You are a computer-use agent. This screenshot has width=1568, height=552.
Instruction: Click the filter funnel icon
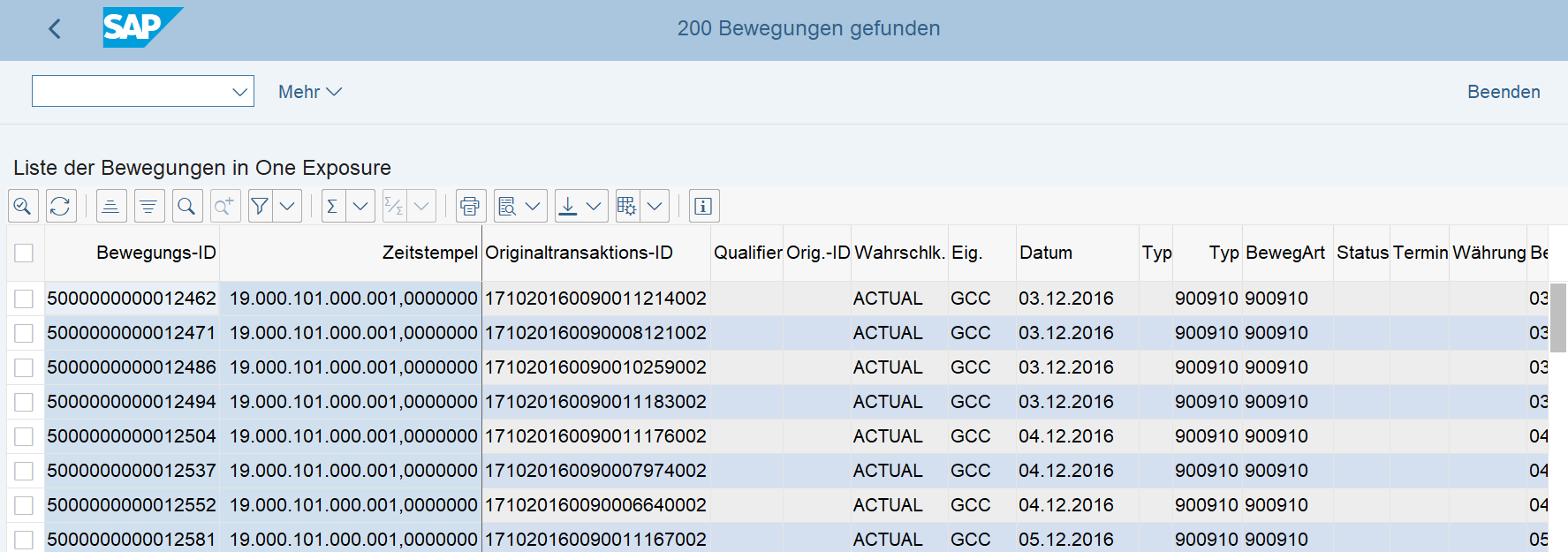(260, 206)
